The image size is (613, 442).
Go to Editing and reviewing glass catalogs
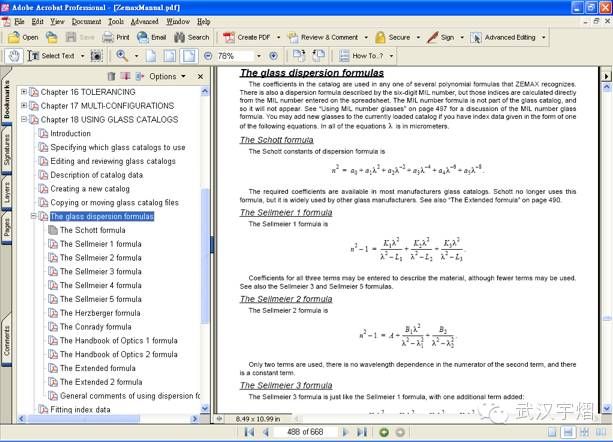[x=113, y=161]
